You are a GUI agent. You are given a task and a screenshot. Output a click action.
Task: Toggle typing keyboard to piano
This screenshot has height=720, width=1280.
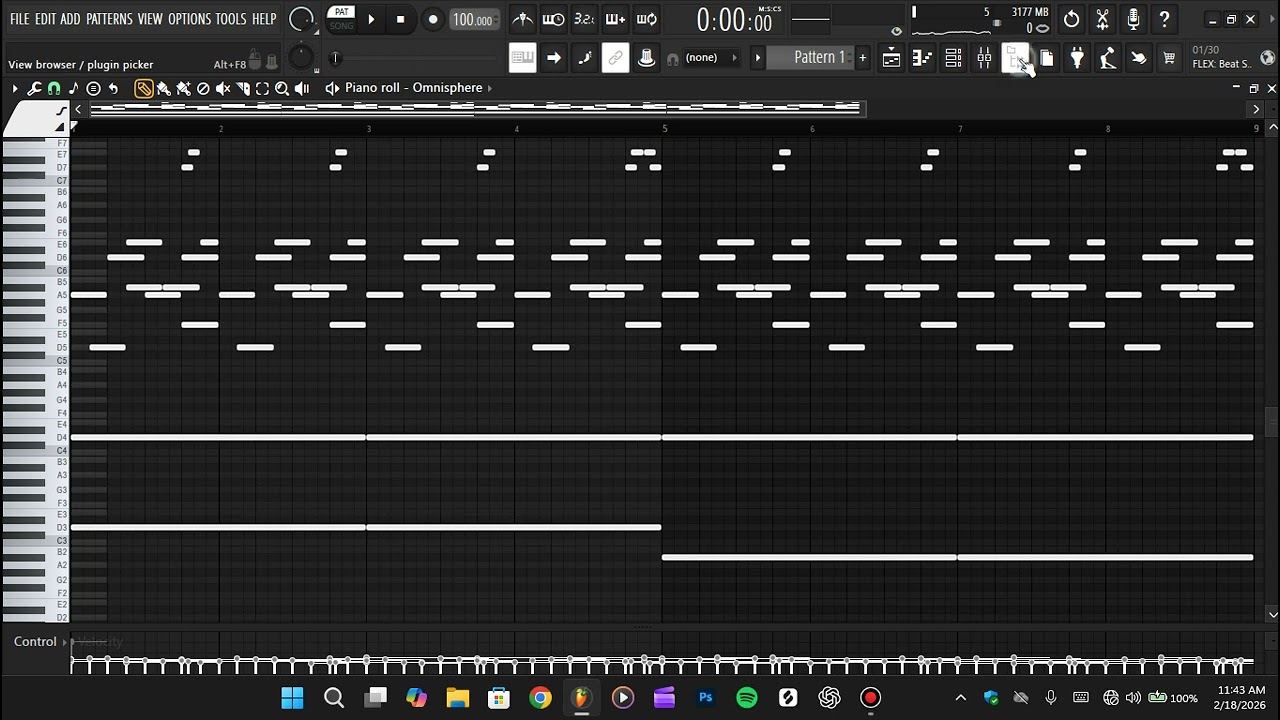point(522,58)
